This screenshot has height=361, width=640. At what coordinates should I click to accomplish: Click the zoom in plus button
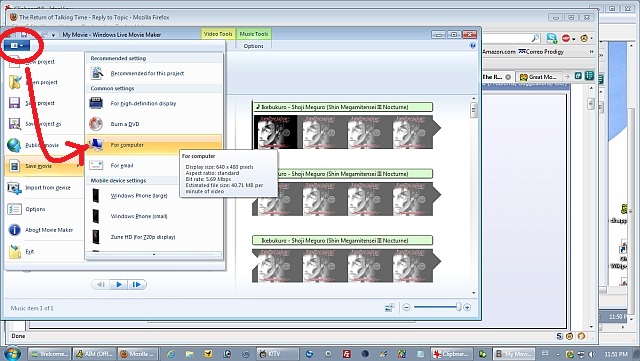[467, 307]
